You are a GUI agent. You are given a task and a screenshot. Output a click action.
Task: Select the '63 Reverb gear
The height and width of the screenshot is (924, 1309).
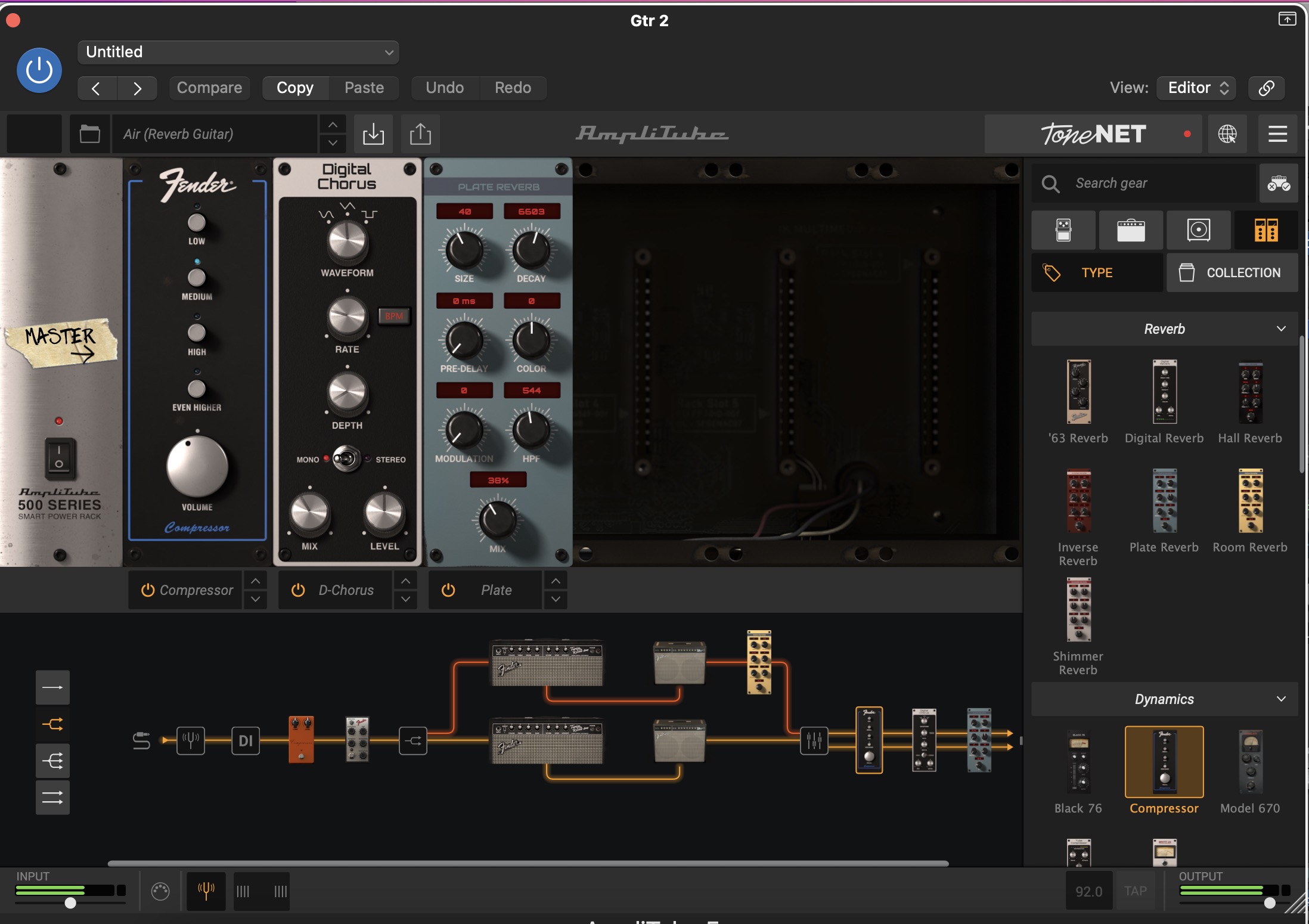pyautogui.click(x=1078, y=402)
